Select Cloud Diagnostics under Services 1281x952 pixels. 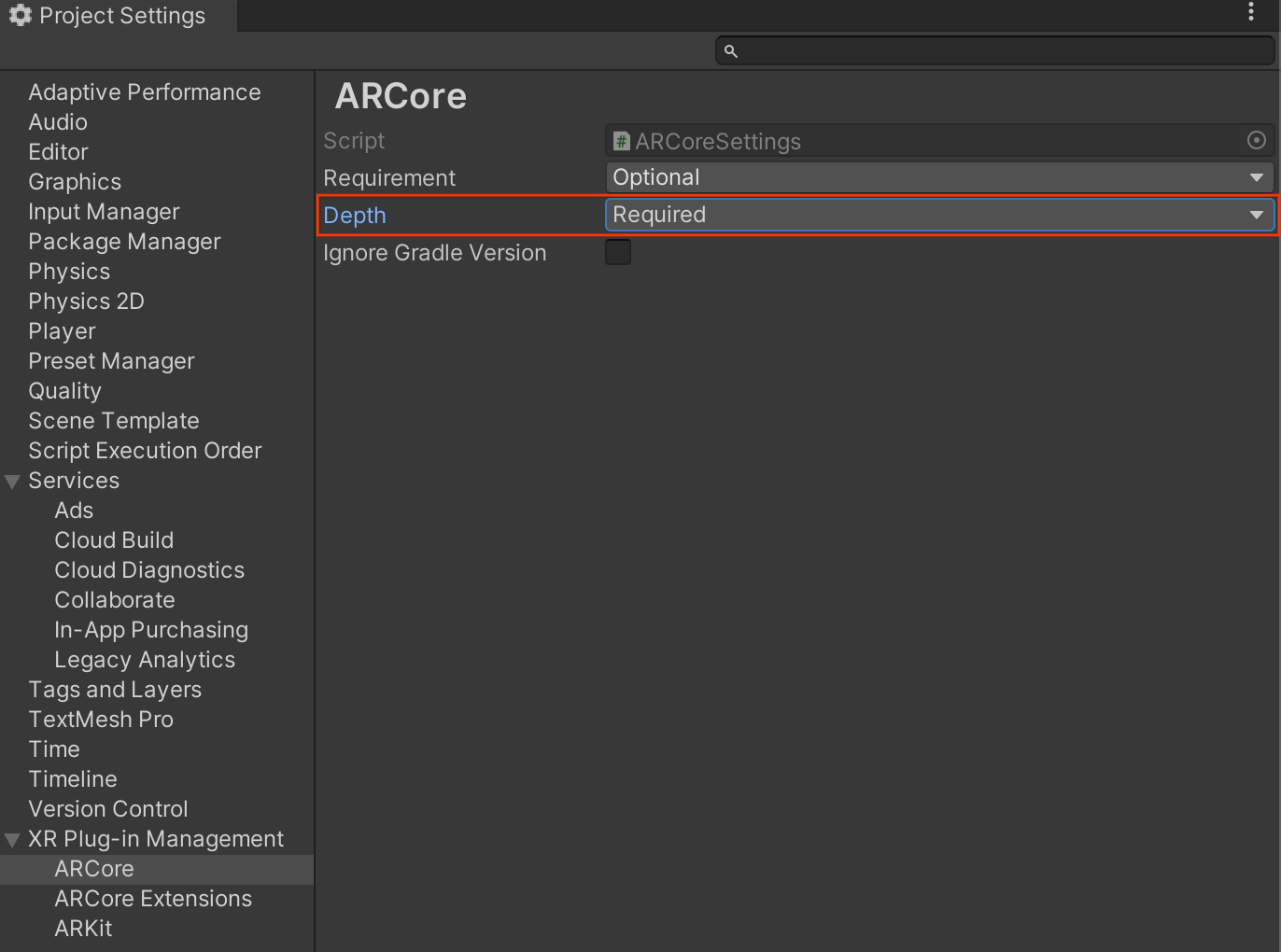coord(149,570)
